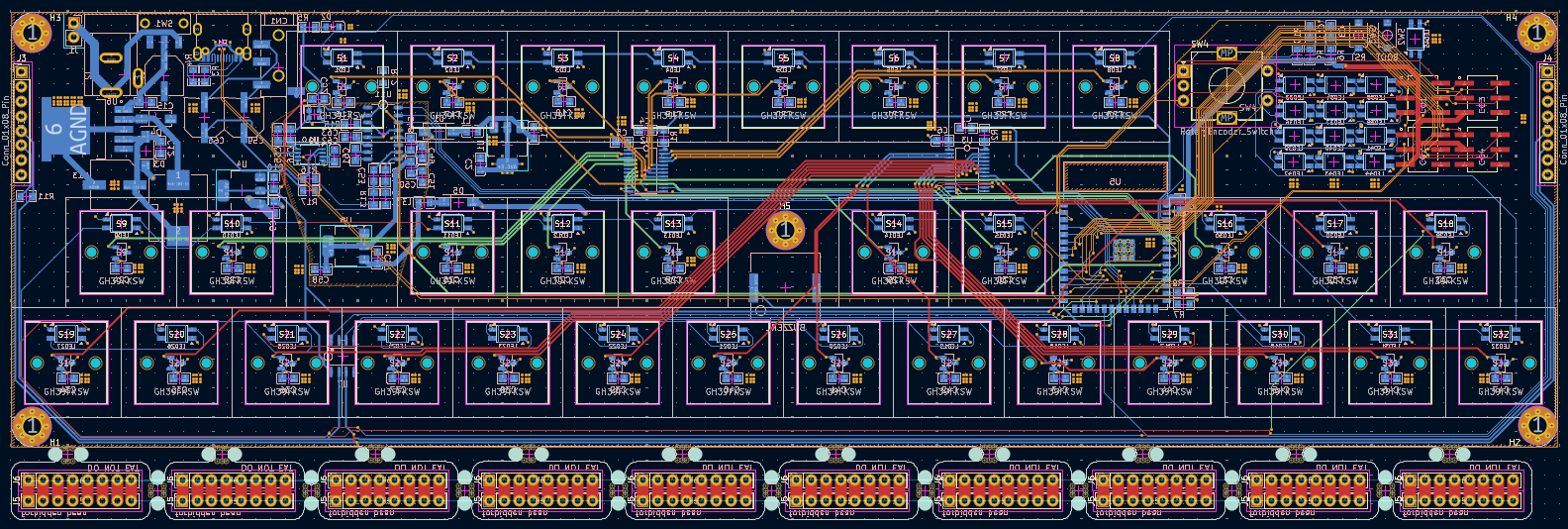The width and height of the screenshot is (1568, 529).
Task: Click the H1 mounting hole at bottom-left
Action: click(x=32, y=426)
